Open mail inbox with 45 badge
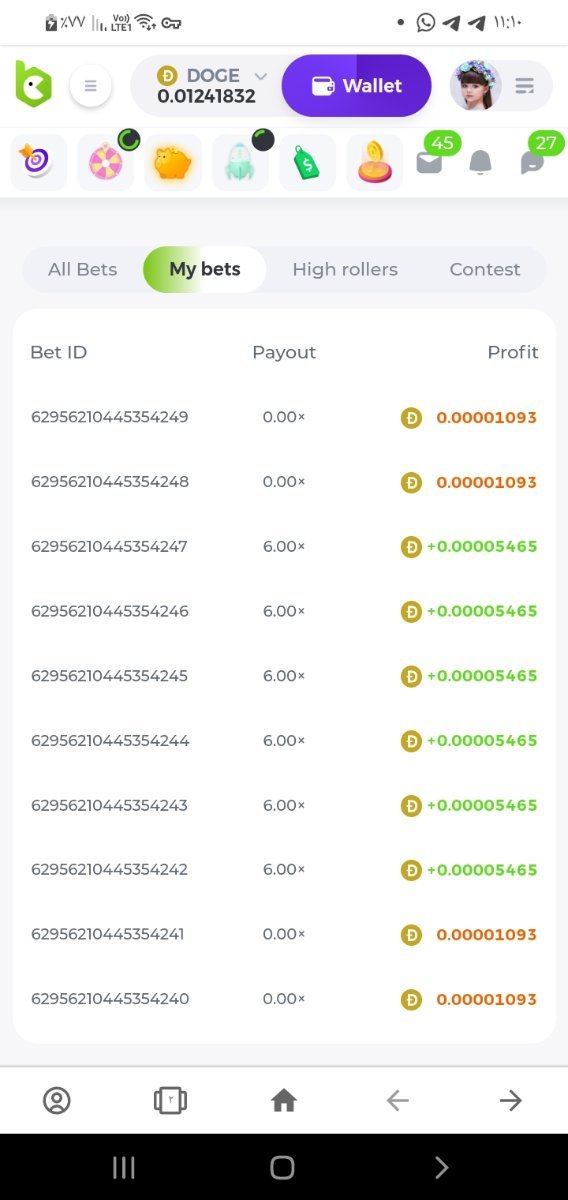 click(430, 160)
